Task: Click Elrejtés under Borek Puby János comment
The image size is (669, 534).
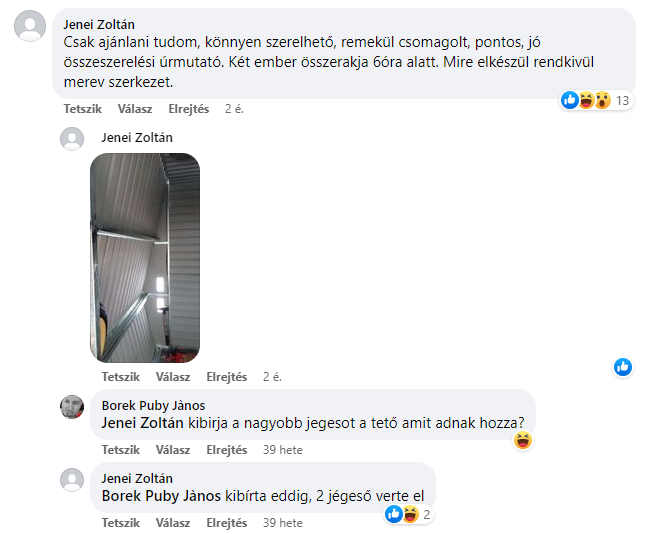Action: click(x=227, y=450)
